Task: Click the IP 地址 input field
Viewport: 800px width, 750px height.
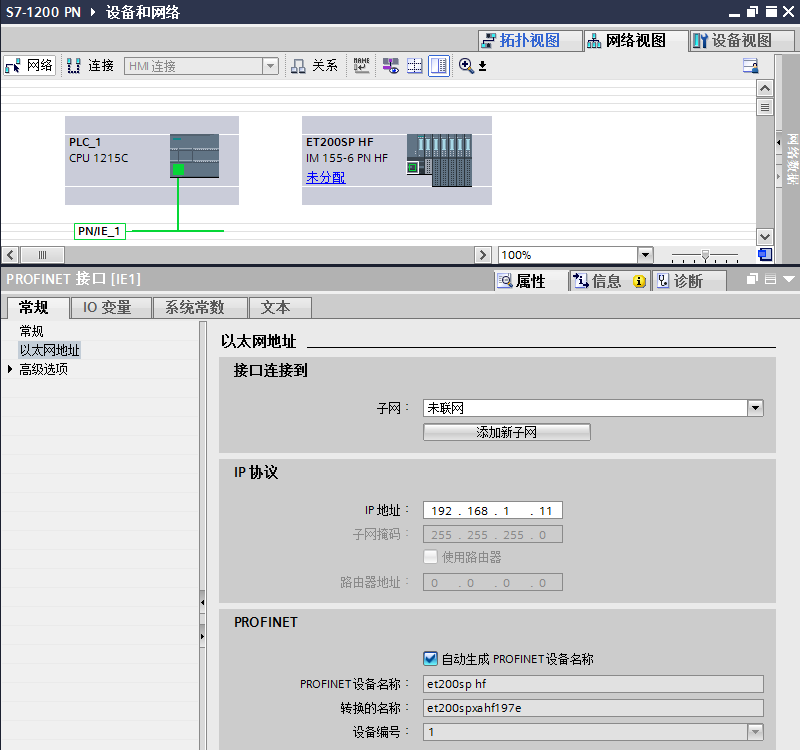Action: [x=493, y=510]
